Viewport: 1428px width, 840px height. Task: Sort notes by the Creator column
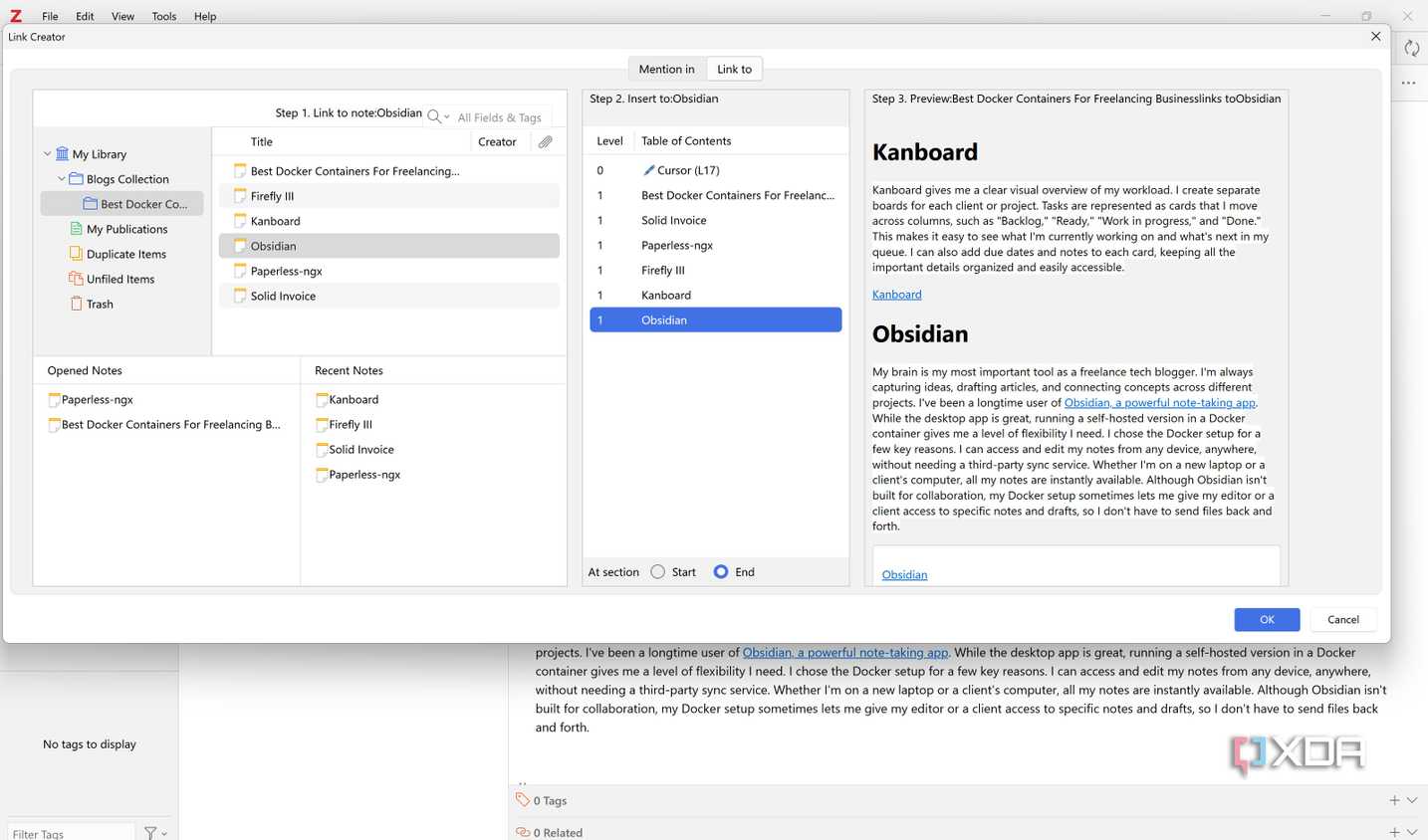(x=497, y=141)
